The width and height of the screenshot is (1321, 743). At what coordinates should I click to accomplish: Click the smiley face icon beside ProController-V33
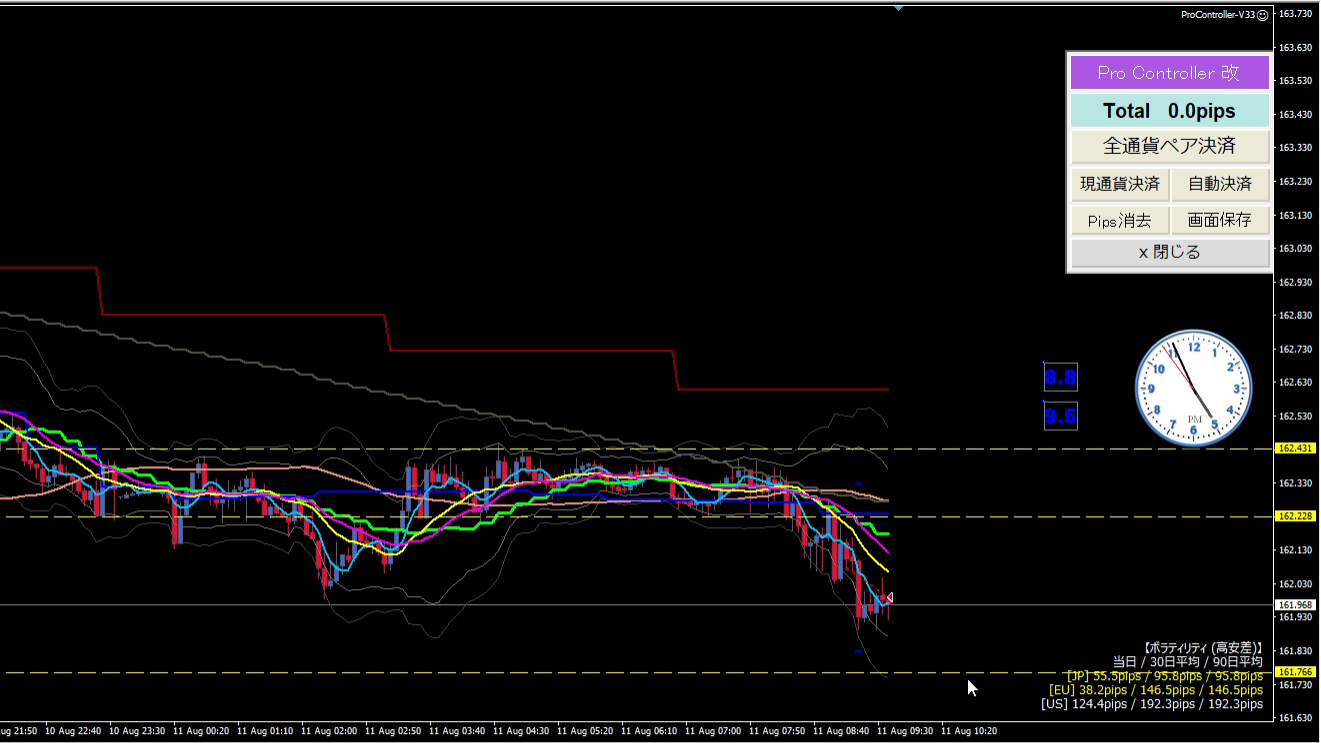[x=1262, y=15]
